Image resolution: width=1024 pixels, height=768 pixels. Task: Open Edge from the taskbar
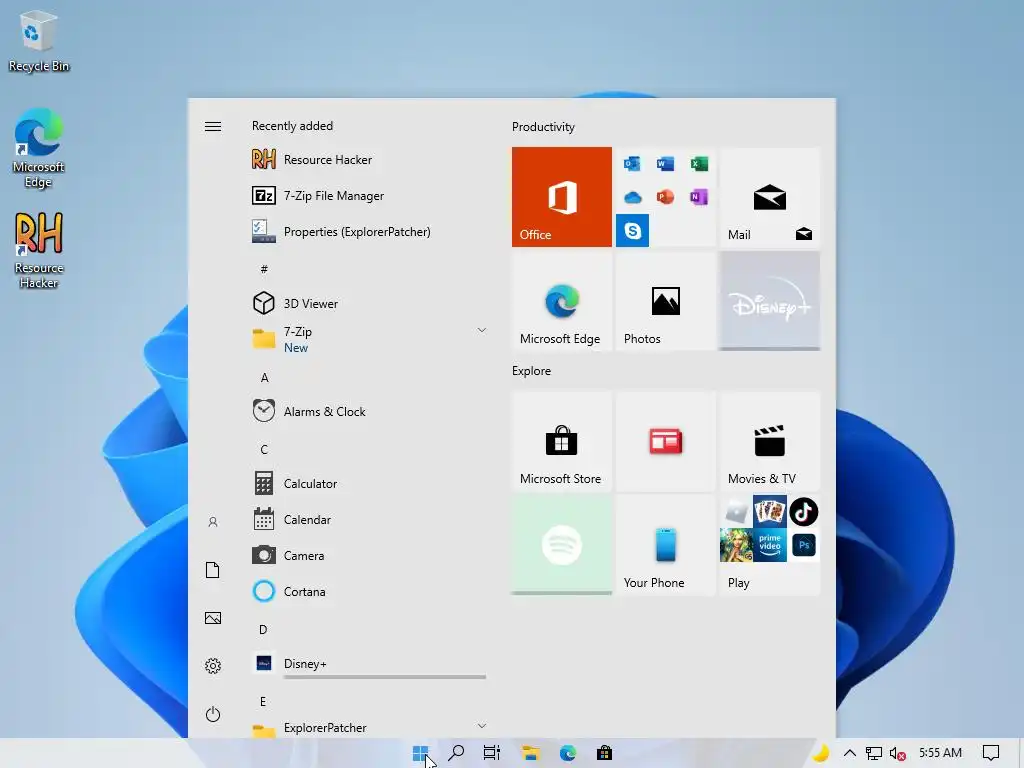pos(568,753)
